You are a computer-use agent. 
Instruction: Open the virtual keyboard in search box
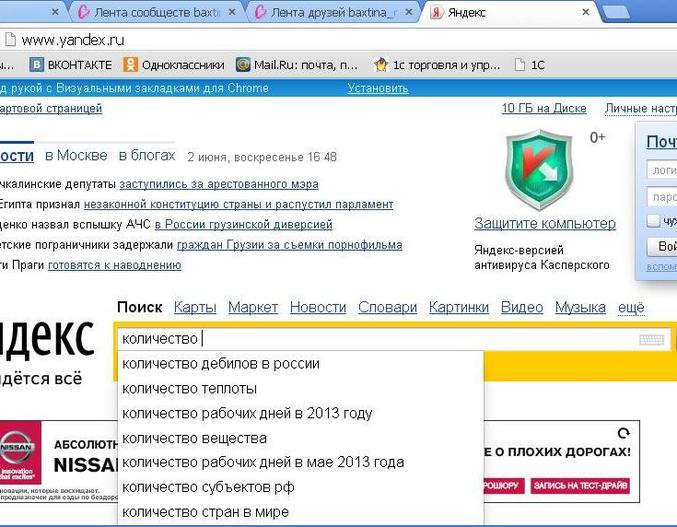point(651,340)
